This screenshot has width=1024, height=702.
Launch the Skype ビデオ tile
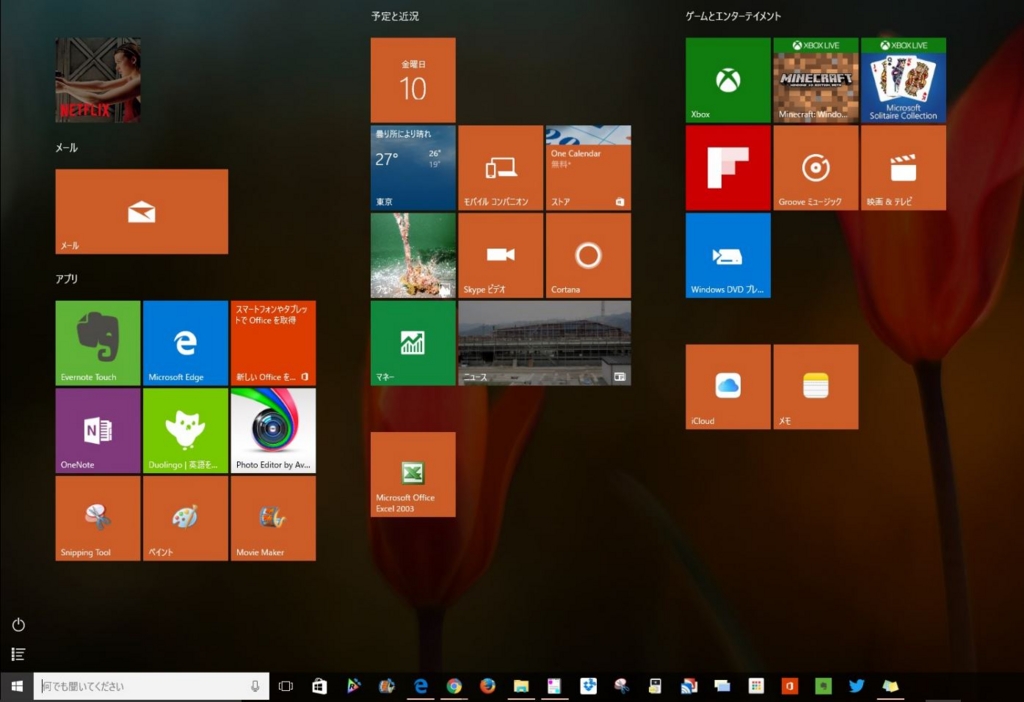point(500,255)
